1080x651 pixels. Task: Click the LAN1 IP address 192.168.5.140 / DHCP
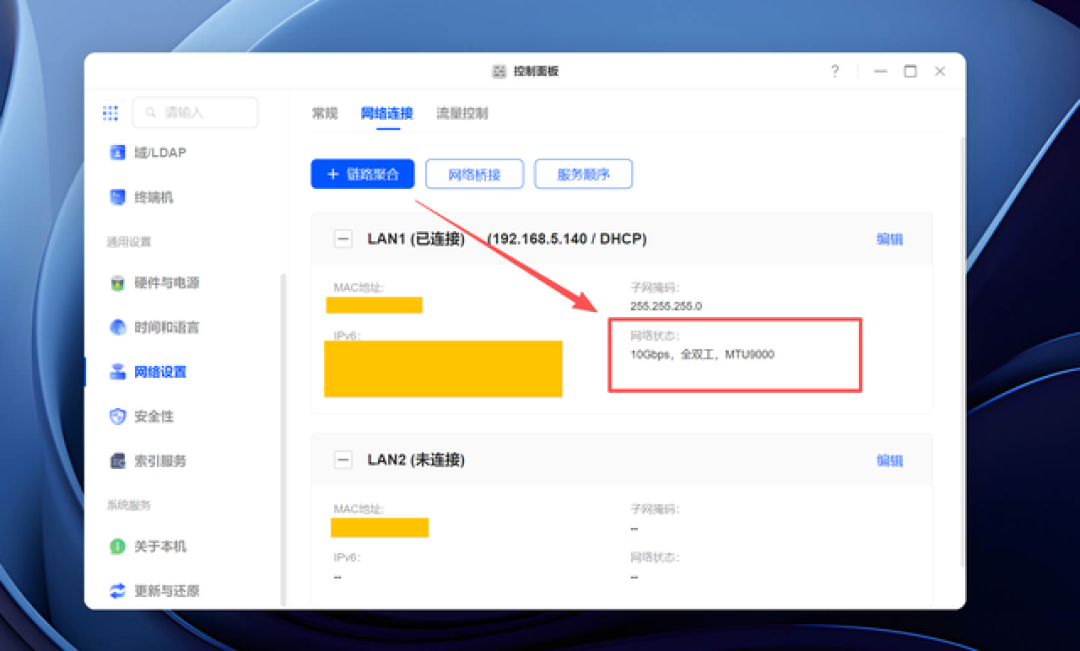(567, 239)
